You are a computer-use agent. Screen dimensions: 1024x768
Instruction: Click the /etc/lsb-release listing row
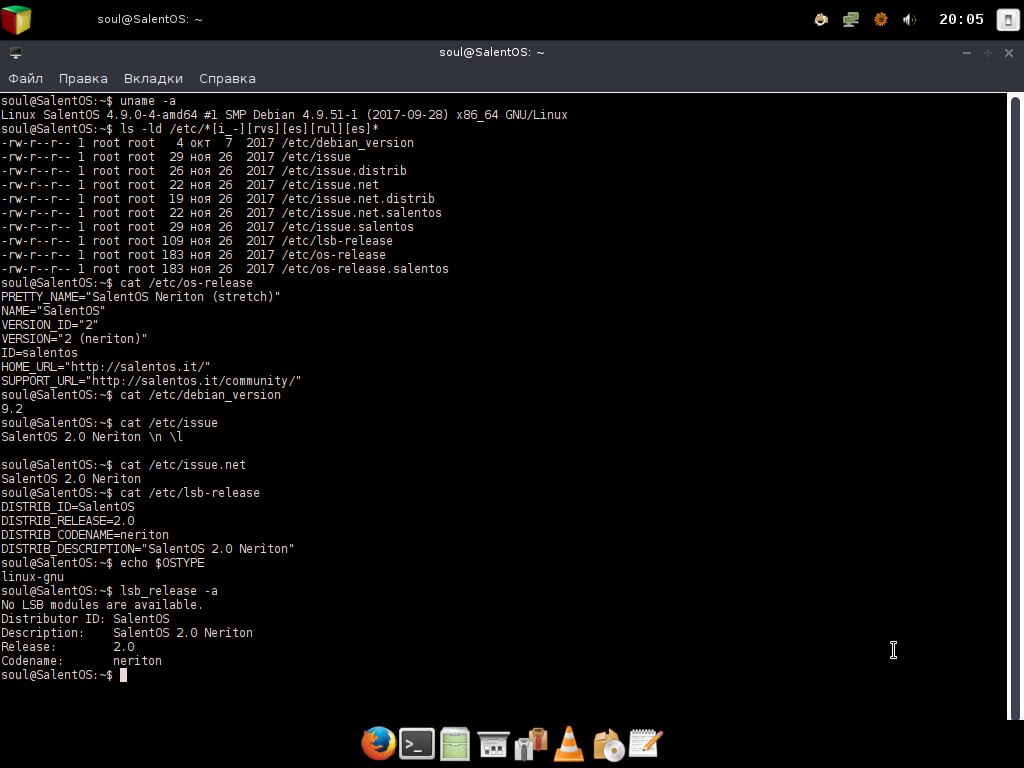point(197,241)
